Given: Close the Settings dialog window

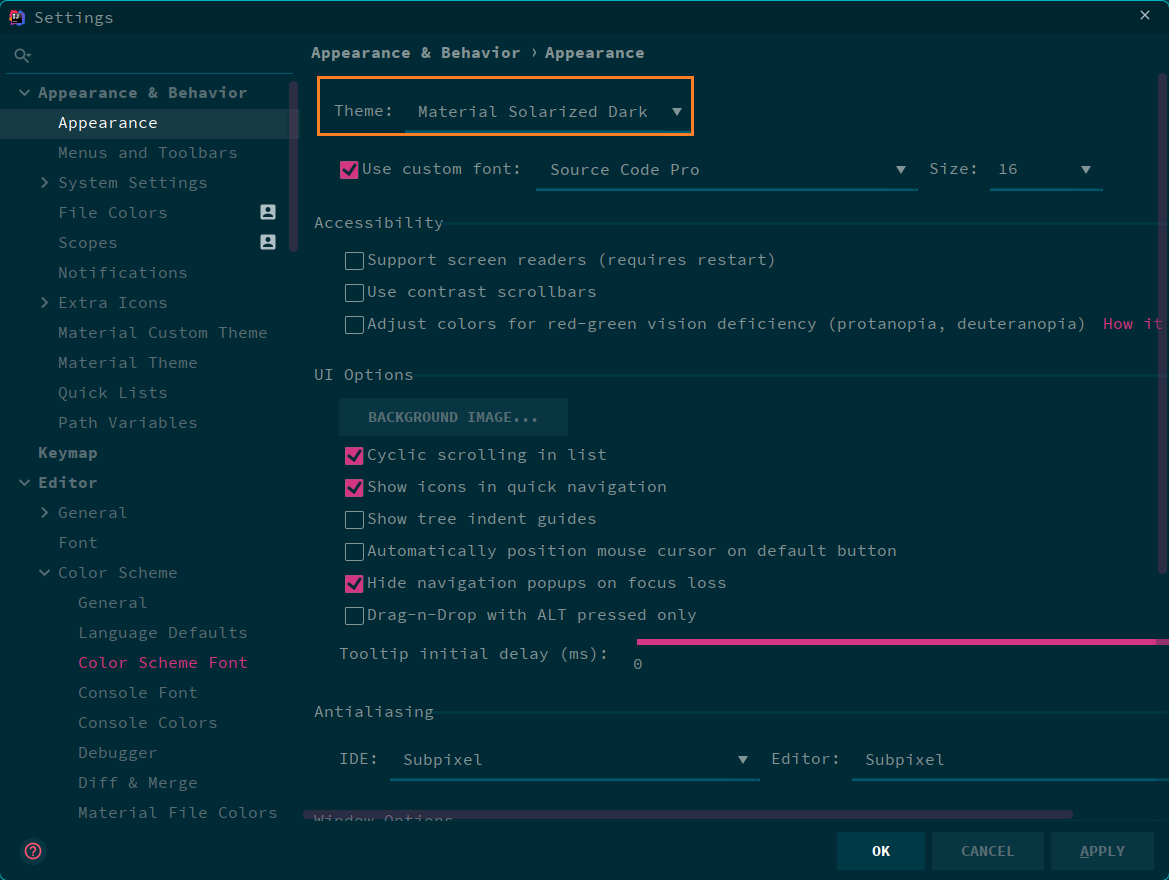Looking at the screenshot, I should [x=1145, y=15].
